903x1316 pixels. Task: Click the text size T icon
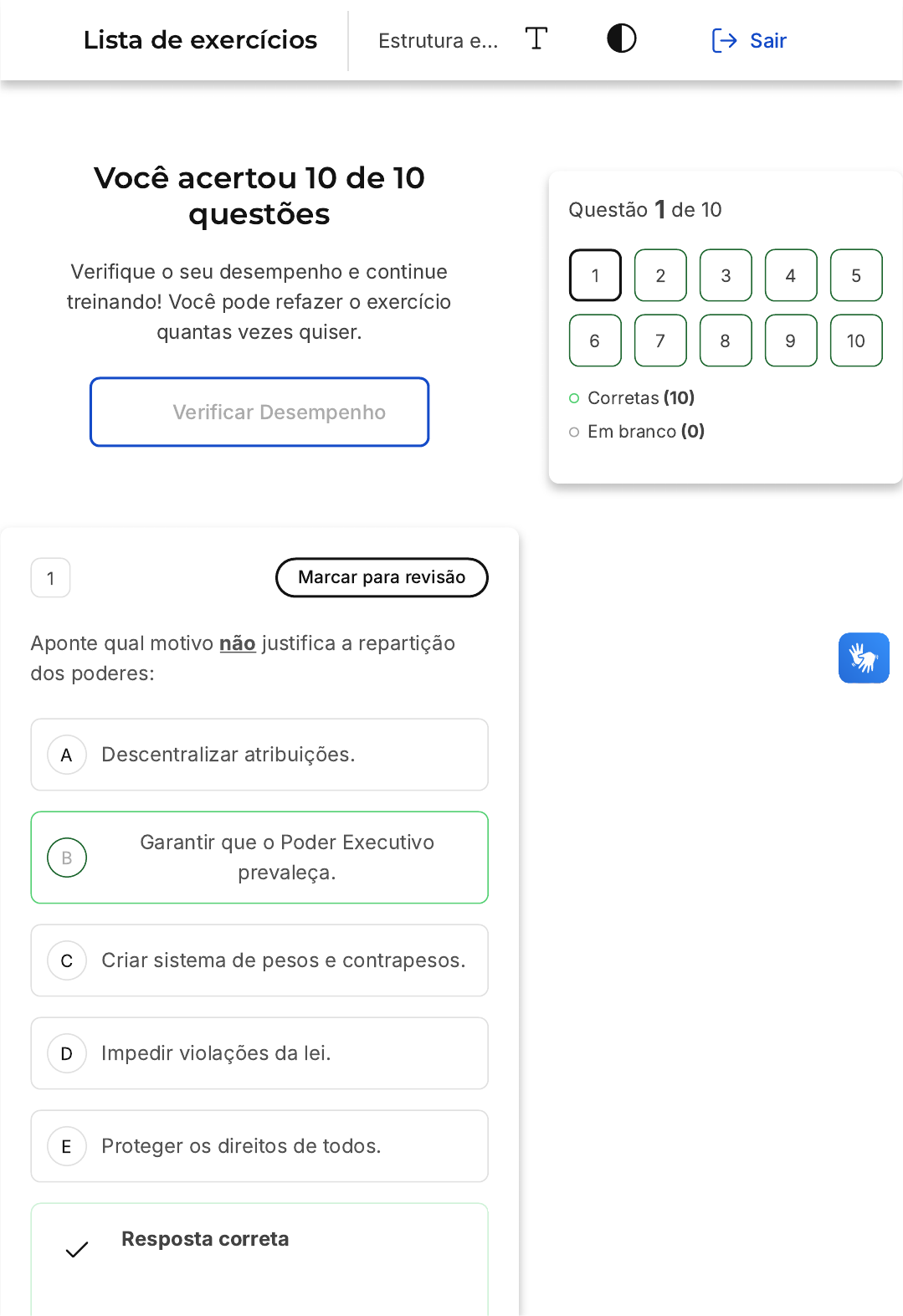(536, 38)
